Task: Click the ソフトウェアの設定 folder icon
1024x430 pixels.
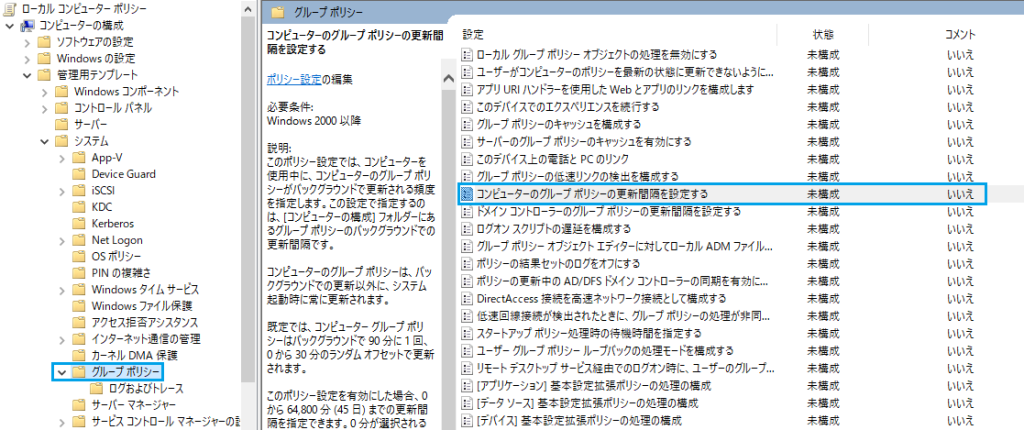Action: tap(44, 42)
